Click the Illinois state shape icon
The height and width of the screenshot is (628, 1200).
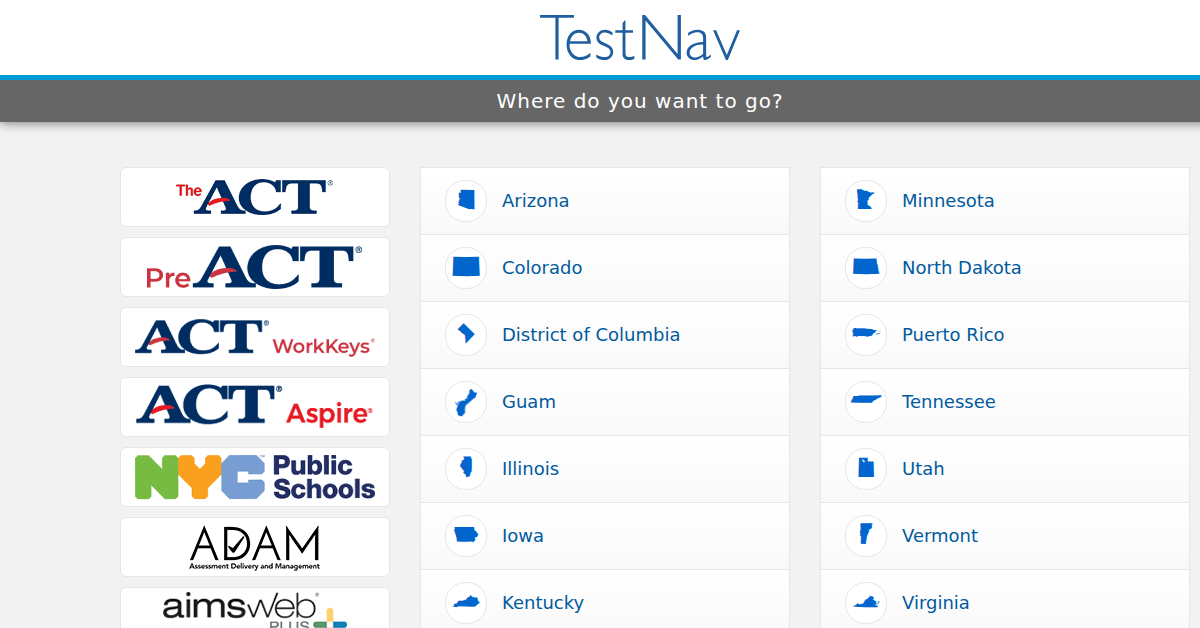coord(466,469)
